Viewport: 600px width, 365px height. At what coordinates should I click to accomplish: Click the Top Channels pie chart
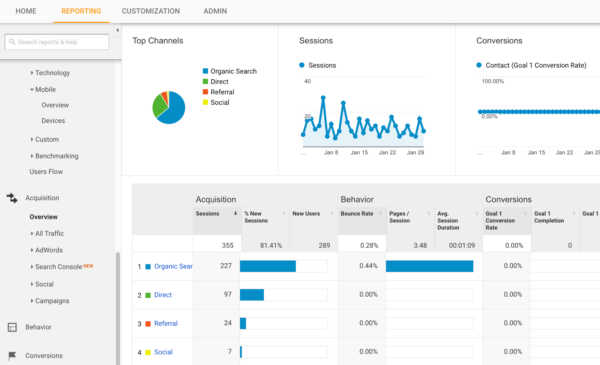pos(169,108)
